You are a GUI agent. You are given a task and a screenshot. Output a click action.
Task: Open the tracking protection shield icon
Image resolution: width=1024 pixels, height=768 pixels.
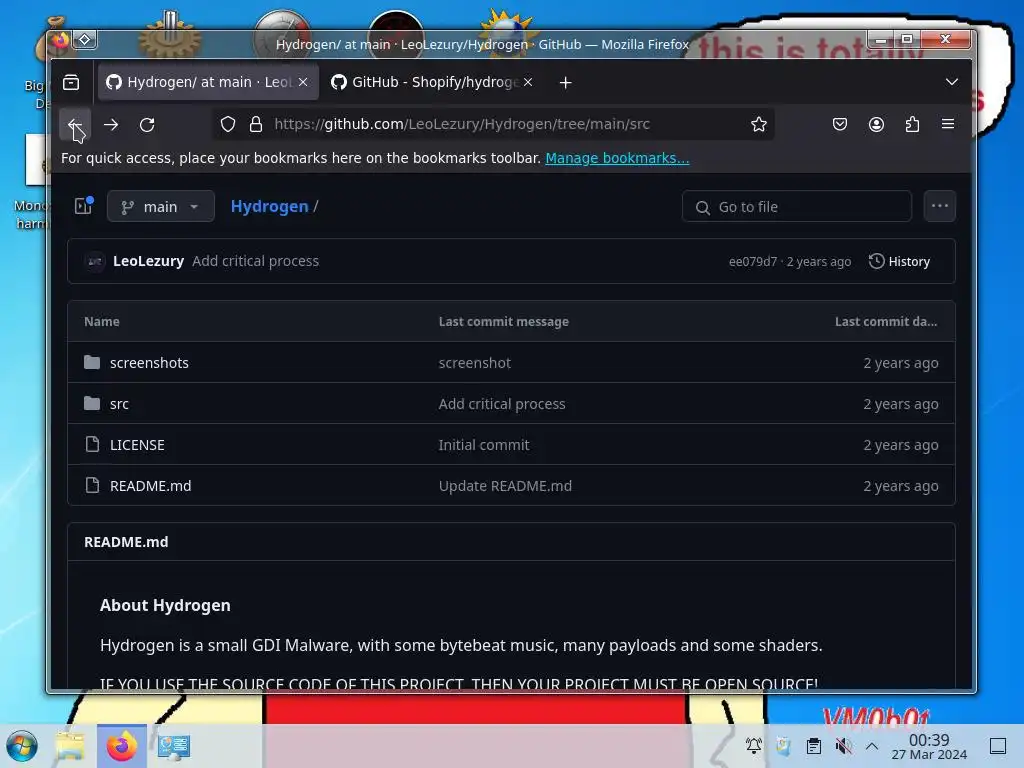[227, 124]
